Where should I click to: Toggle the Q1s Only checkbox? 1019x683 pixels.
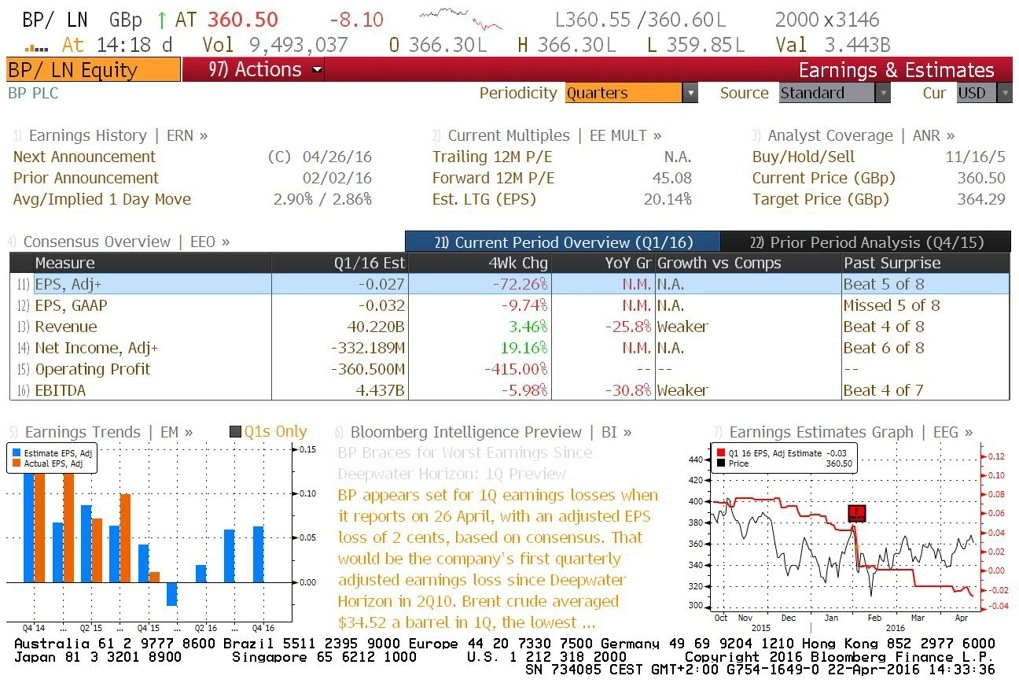[x=236, y=432]
